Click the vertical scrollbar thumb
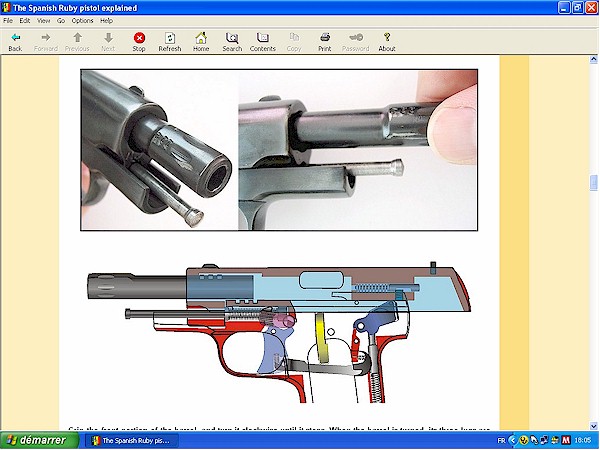 [x=593, y=183]
